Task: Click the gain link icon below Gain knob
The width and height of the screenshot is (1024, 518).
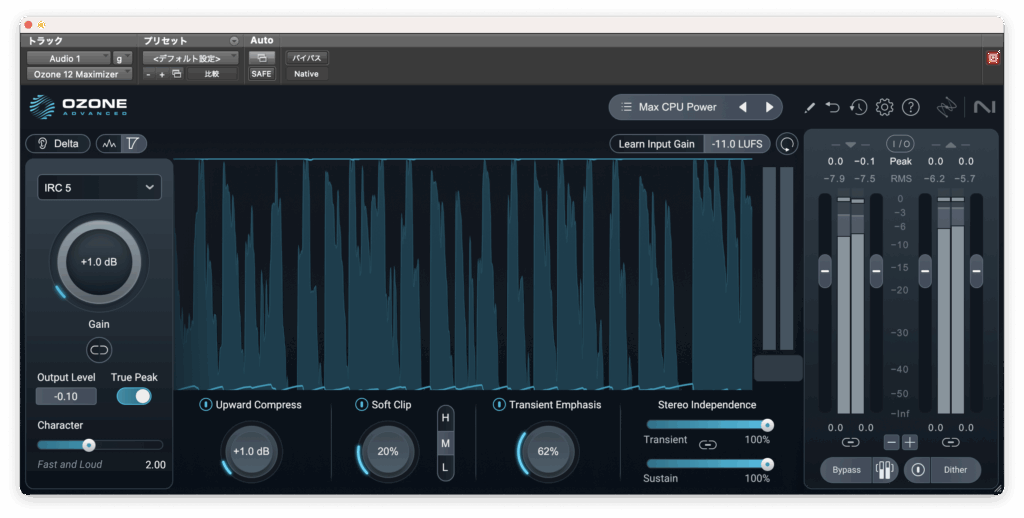Action: tap(99, 349)
